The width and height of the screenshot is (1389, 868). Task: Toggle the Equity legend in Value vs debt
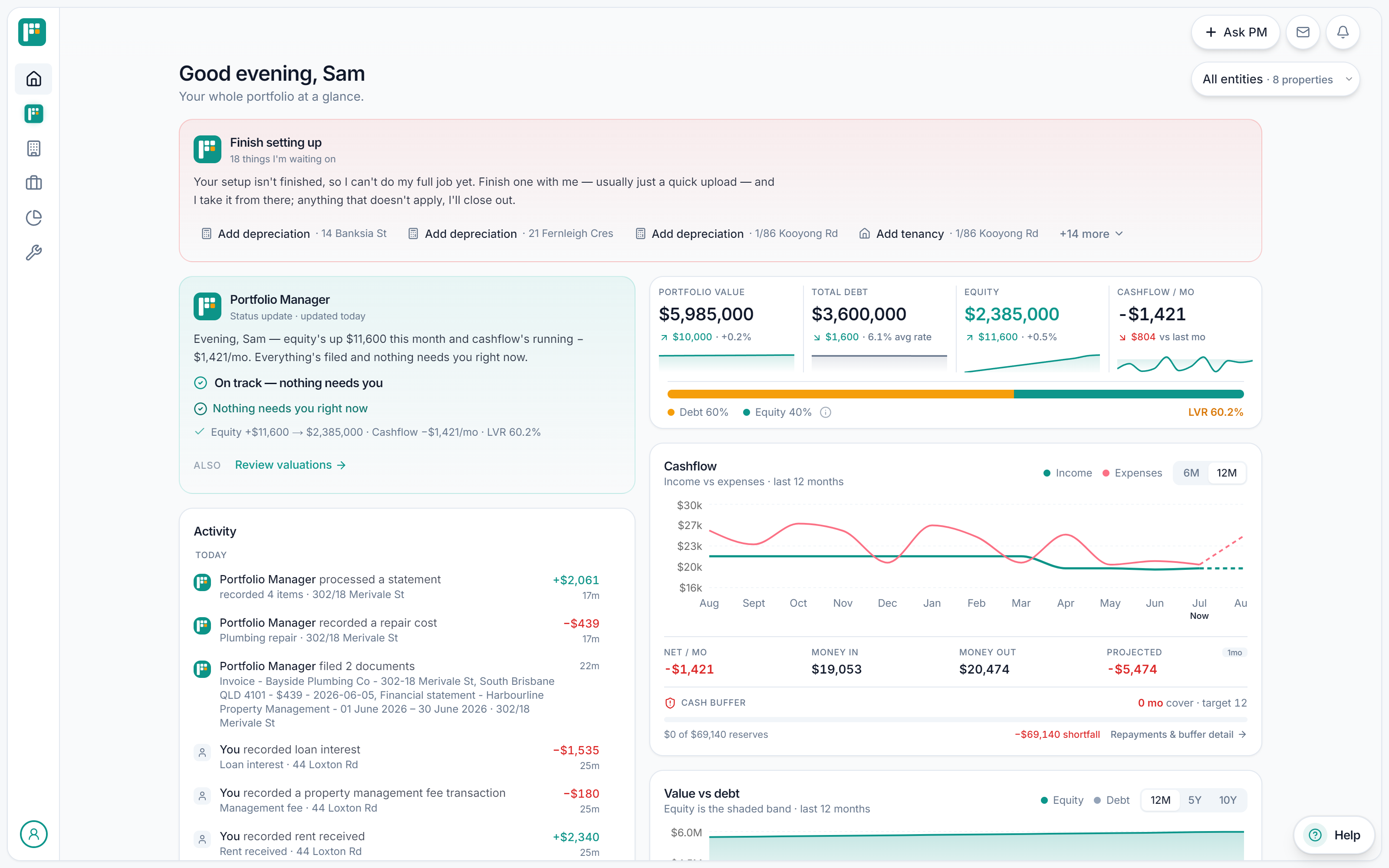(x=1062, y=800)
